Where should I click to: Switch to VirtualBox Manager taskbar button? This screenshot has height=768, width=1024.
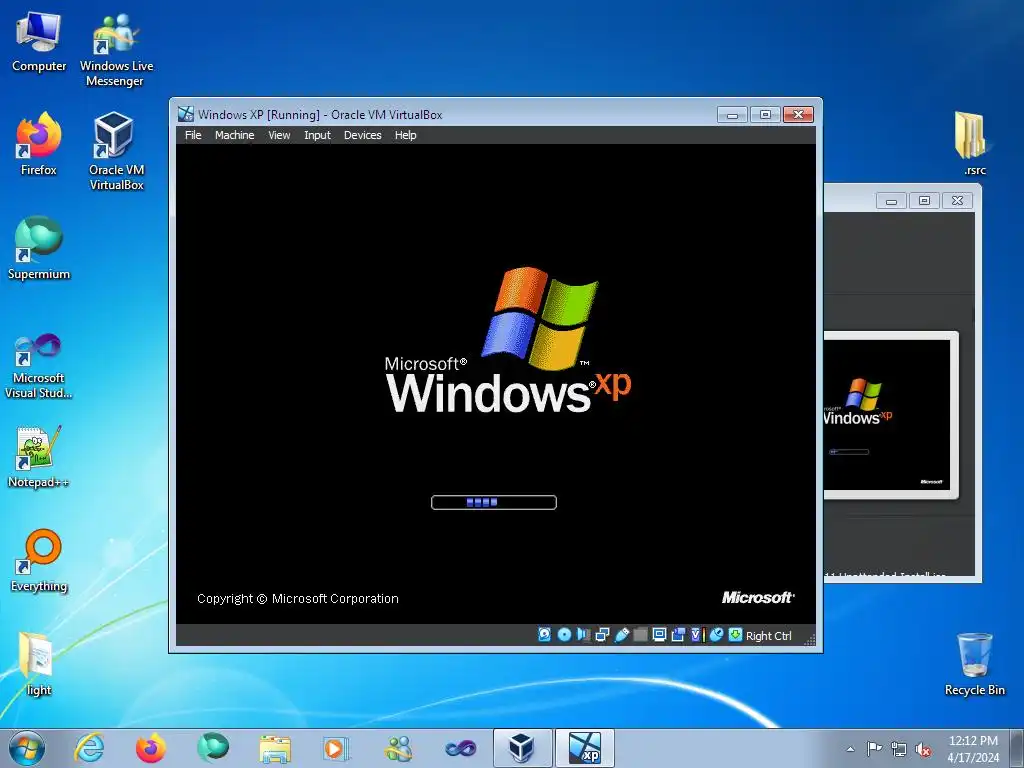[522, 748]
